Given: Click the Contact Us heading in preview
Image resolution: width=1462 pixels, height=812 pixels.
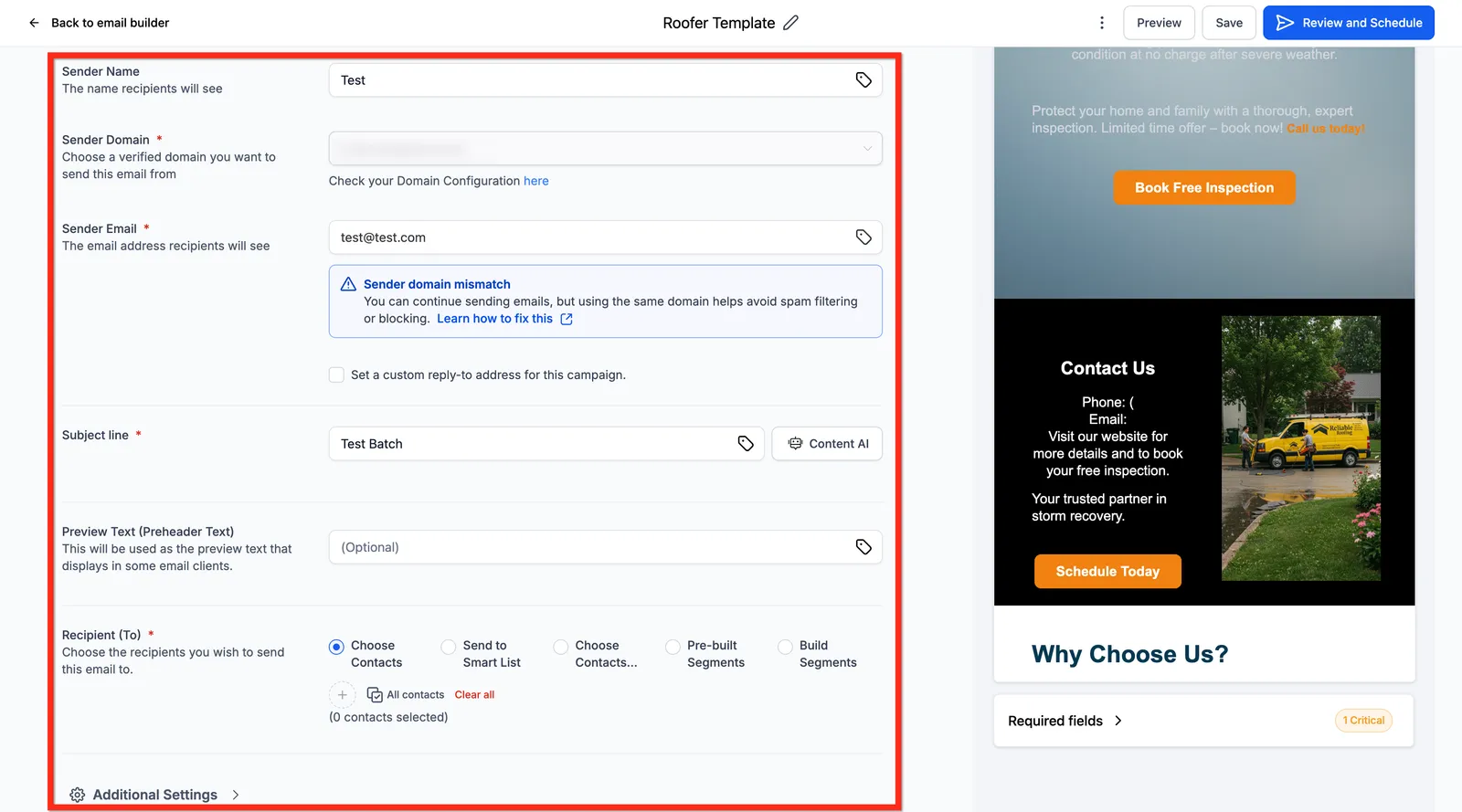Looking at the screenshot, I should tap(1107, 368).
